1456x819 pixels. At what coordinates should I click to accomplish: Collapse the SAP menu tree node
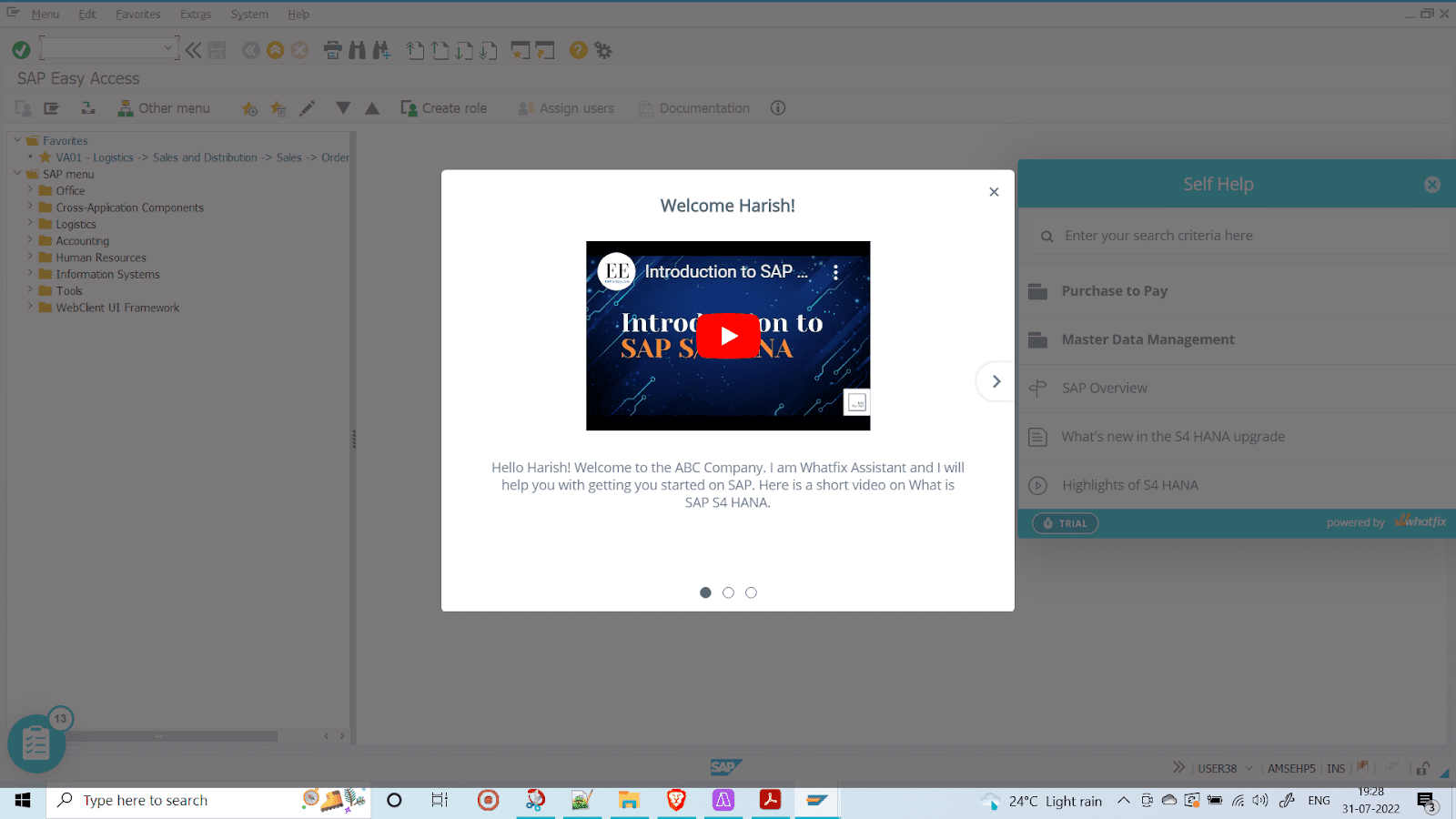17,173
